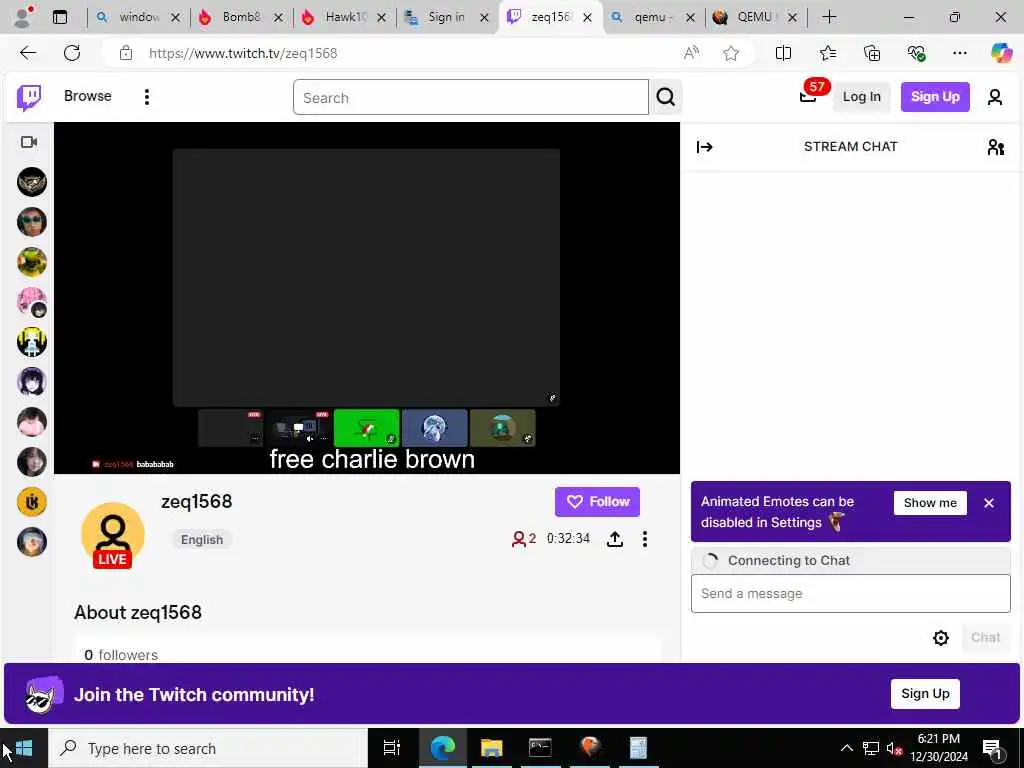Image resolution: width=1024 pixels, height=768 pixels.
Task: Click the English language tag
Action: pyautogui.click(x=202, y=539)
